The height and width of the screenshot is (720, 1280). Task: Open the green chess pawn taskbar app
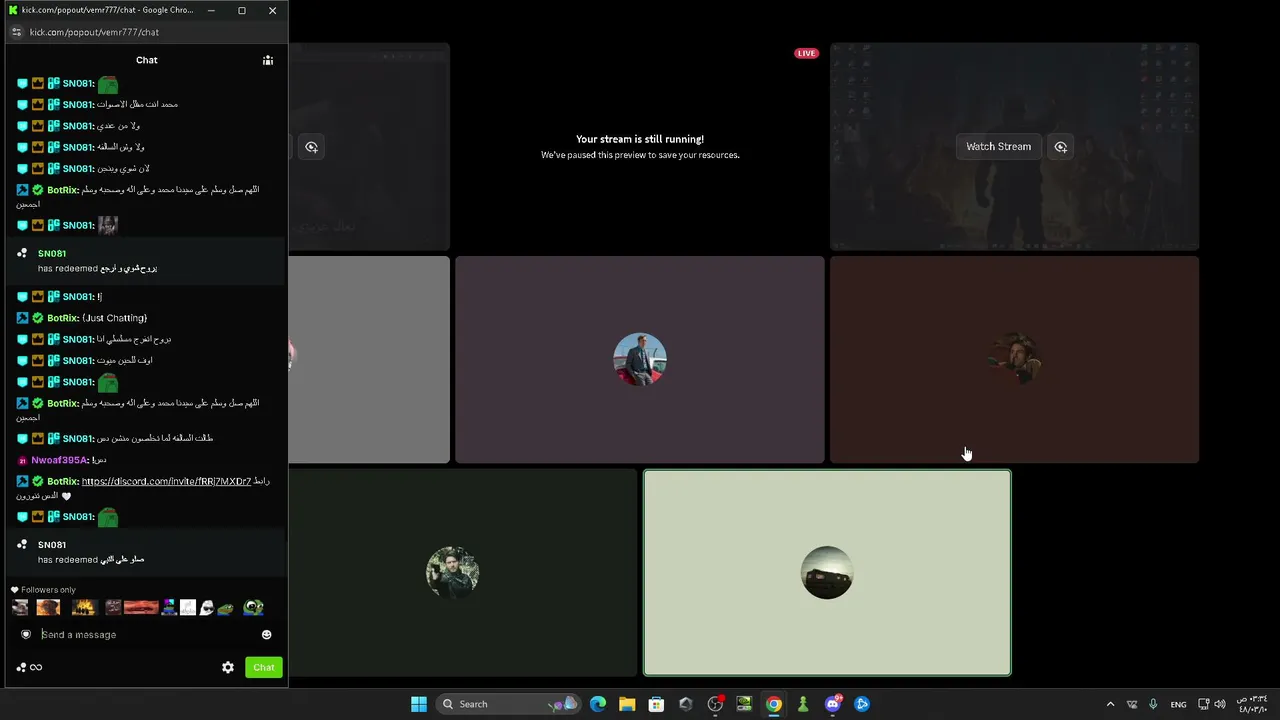point(803,704)
